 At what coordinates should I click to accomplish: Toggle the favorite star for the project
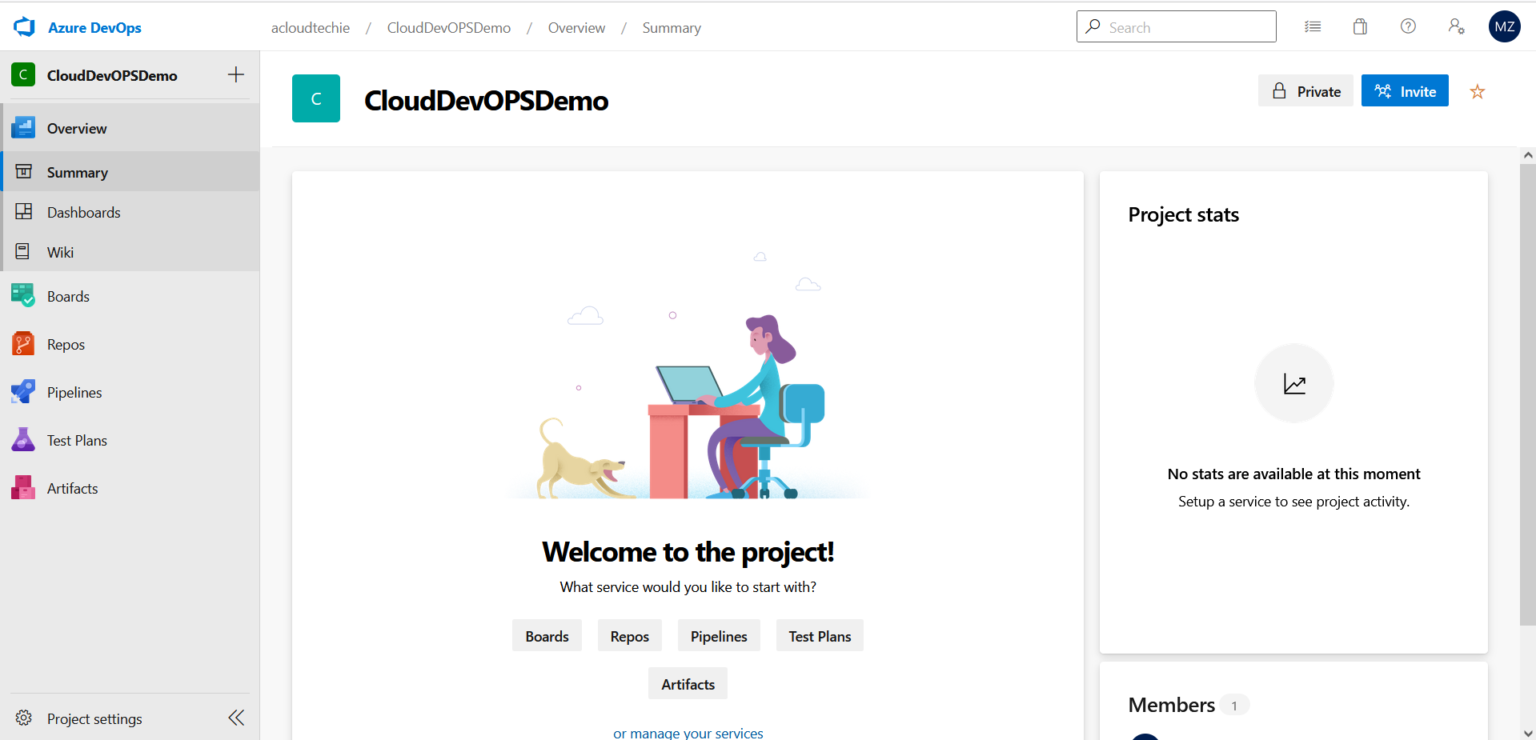point(1477,92)
